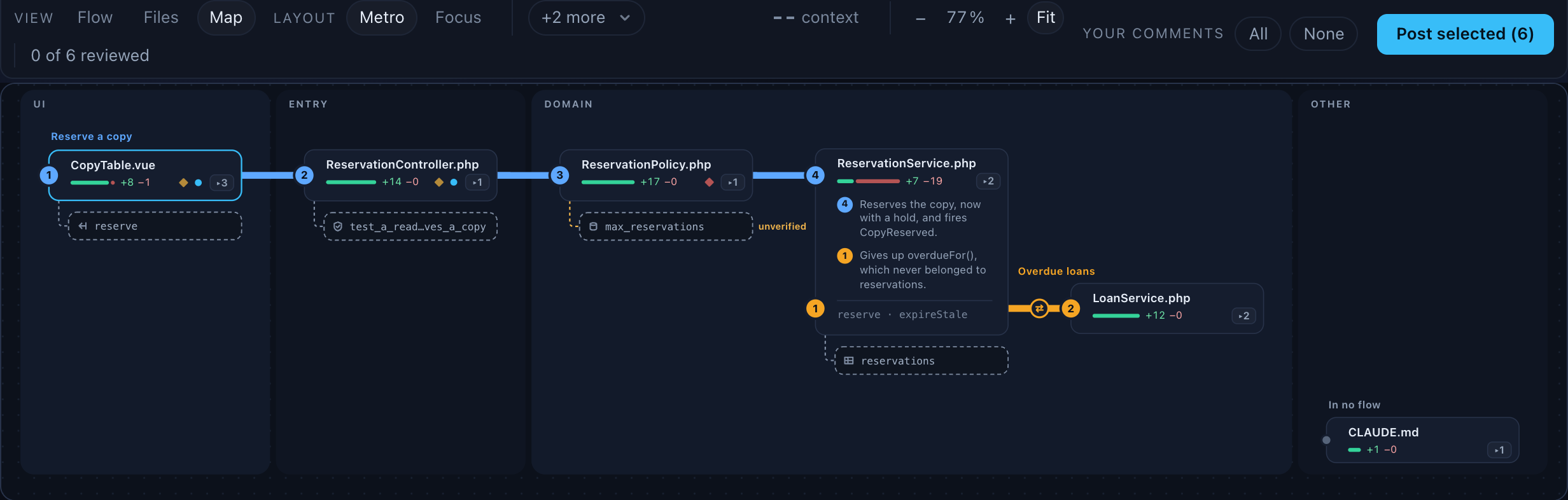Click the 0 of 6 reviewed status
1568x500 pixels.
(90, 55)
